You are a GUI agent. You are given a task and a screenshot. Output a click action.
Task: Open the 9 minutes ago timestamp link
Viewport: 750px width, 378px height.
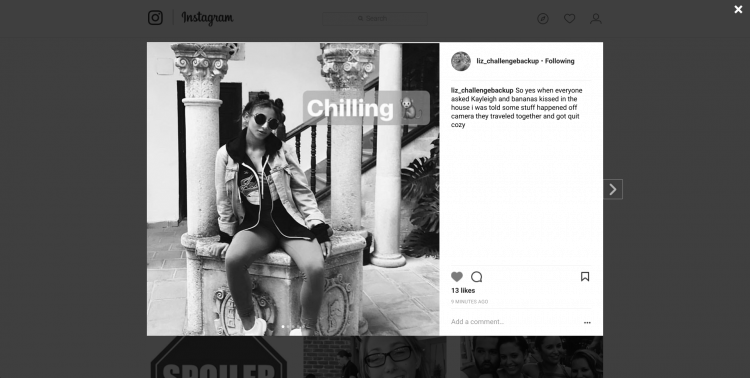click(x=470, y=302)
